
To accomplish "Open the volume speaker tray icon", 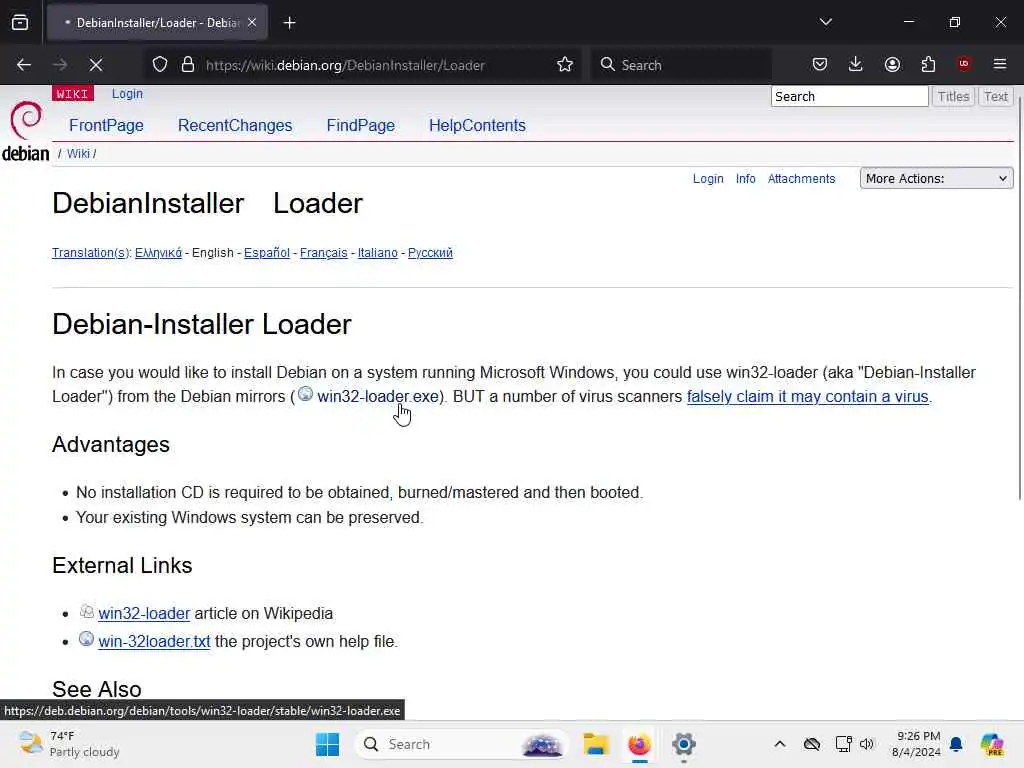I will tap(867, 744).
